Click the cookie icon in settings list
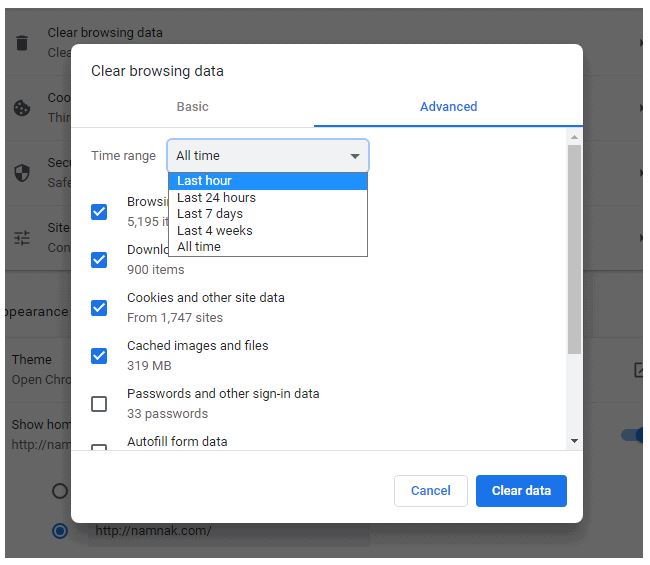The height and width of the screenshot is (565, 650). point(22,108)
